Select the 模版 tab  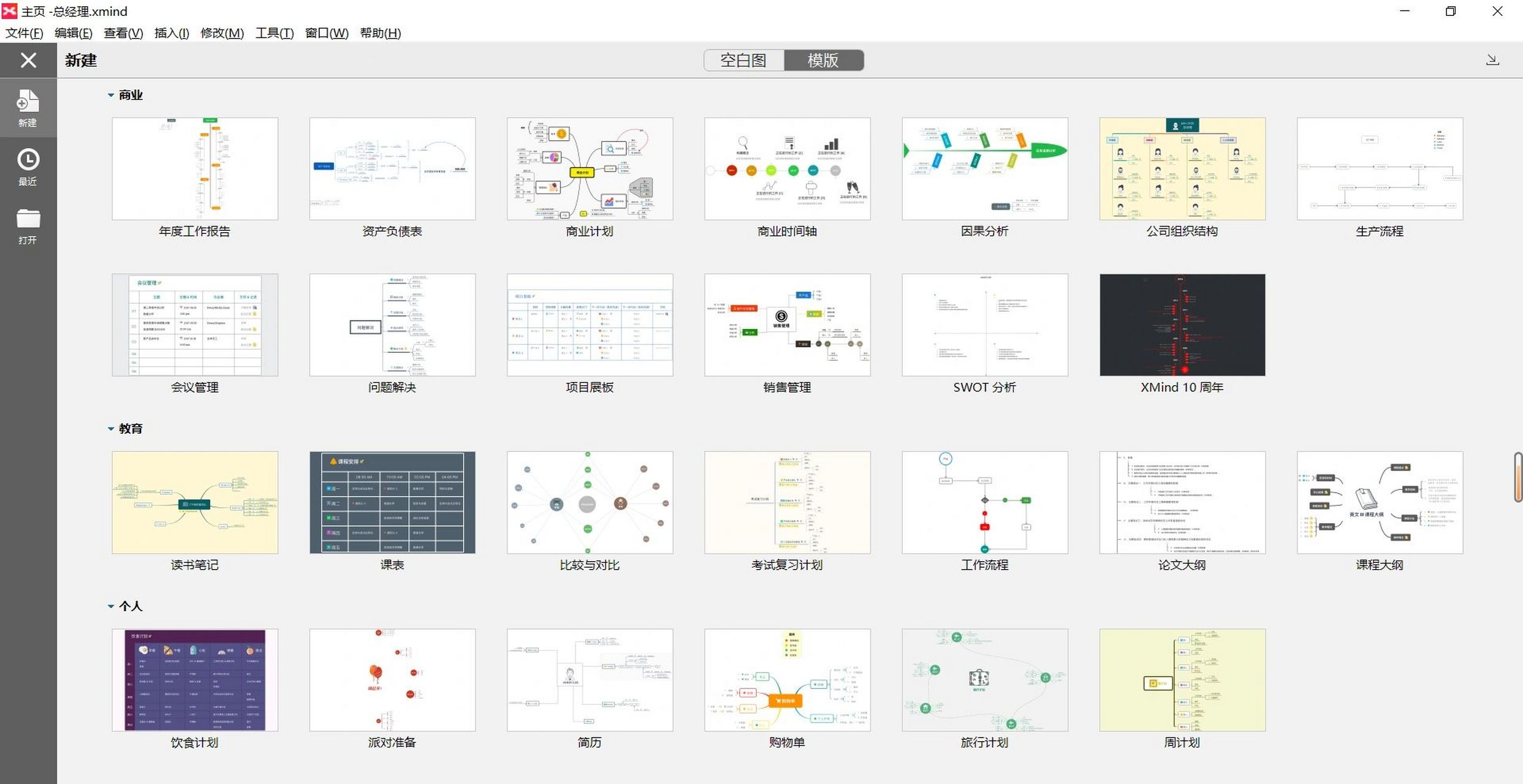click(x=823, y=60)
